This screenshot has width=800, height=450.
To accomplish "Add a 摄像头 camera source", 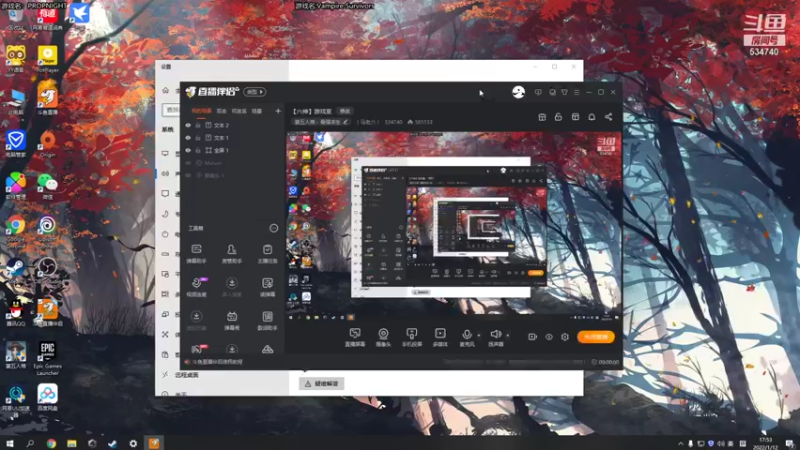I will pyautogui.click(x=383, y=337).
